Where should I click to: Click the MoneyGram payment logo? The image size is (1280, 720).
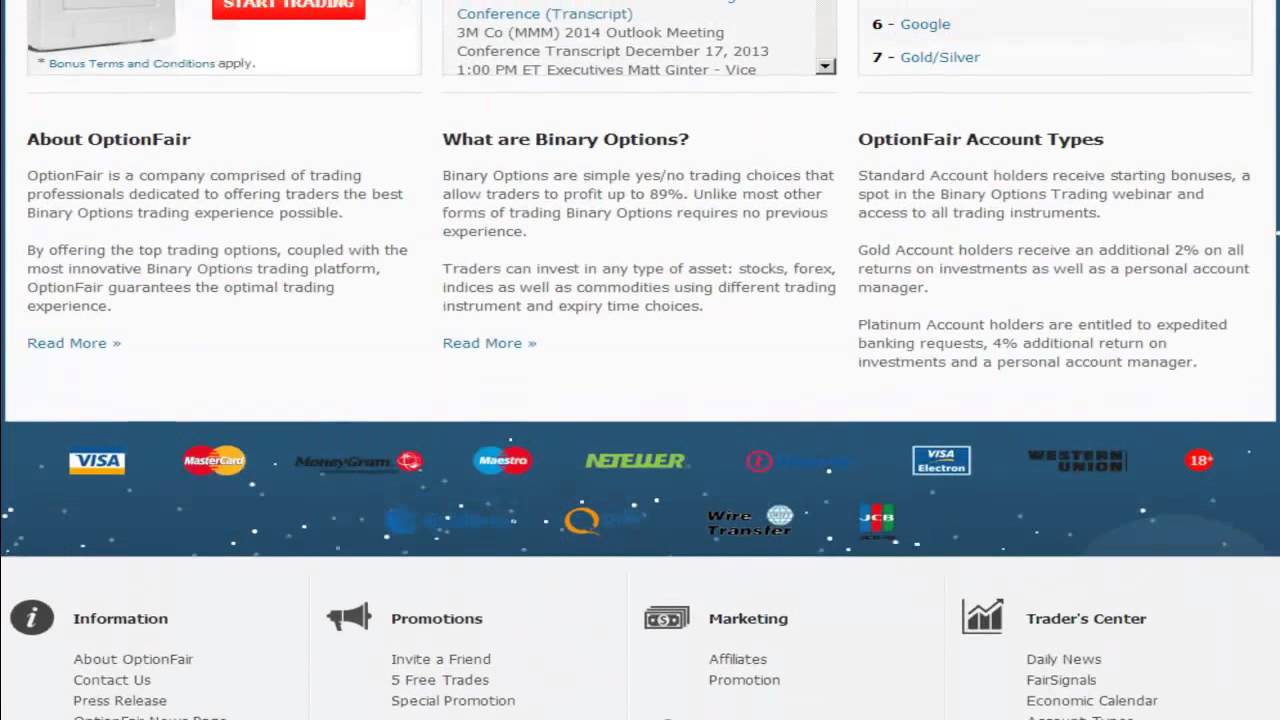click(359, 461)
